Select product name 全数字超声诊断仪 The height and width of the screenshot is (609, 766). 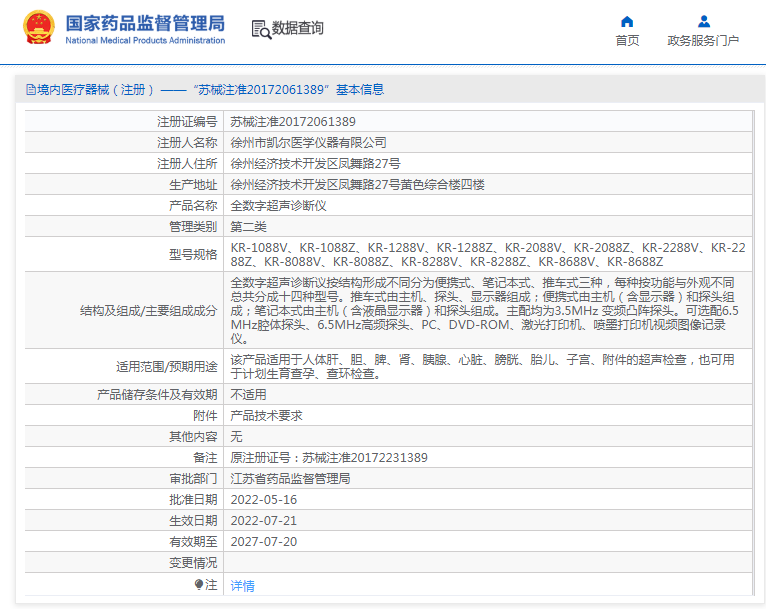[x=278, y=206]
